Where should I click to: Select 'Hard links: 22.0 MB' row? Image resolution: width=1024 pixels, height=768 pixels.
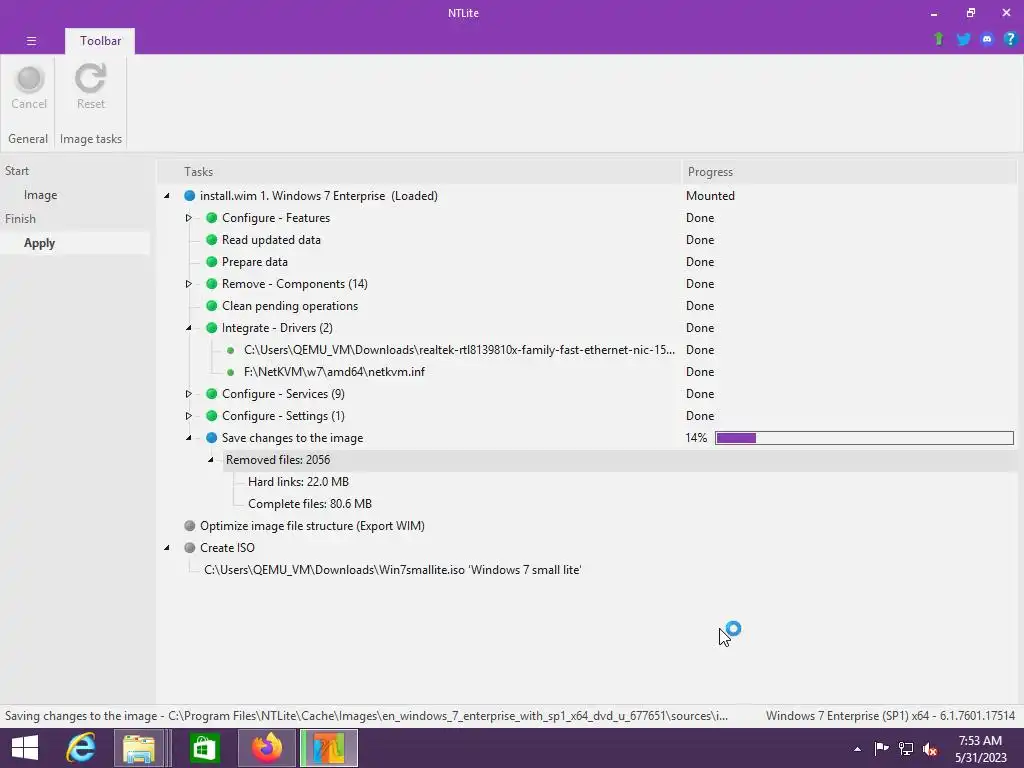coord(298,482)
